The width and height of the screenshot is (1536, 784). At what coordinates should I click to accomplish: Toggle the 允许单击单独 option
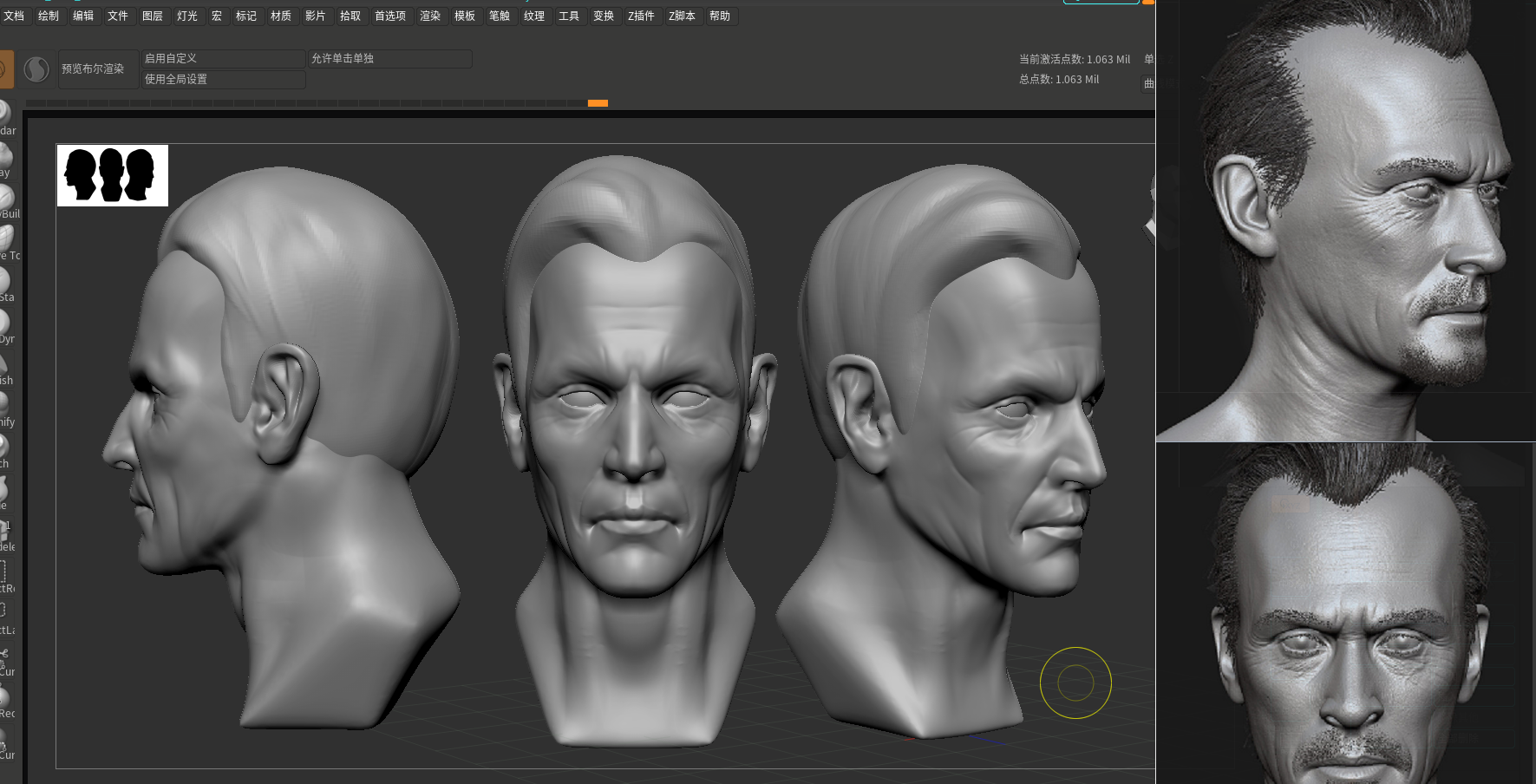390,59
